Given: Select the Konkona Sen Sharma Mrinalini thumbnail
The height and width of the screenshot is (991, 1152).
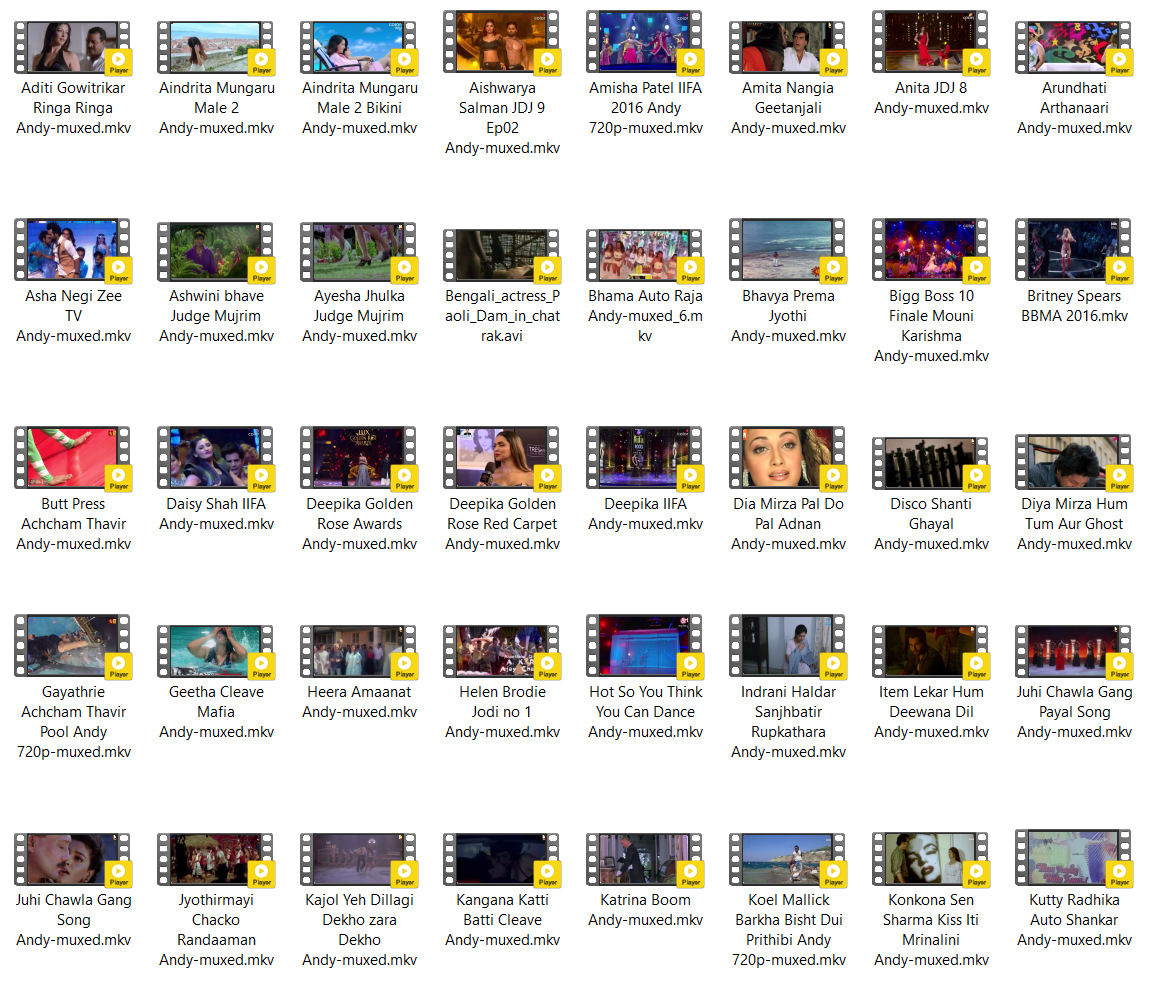Looking at the screenshot, I should point(931,860).
